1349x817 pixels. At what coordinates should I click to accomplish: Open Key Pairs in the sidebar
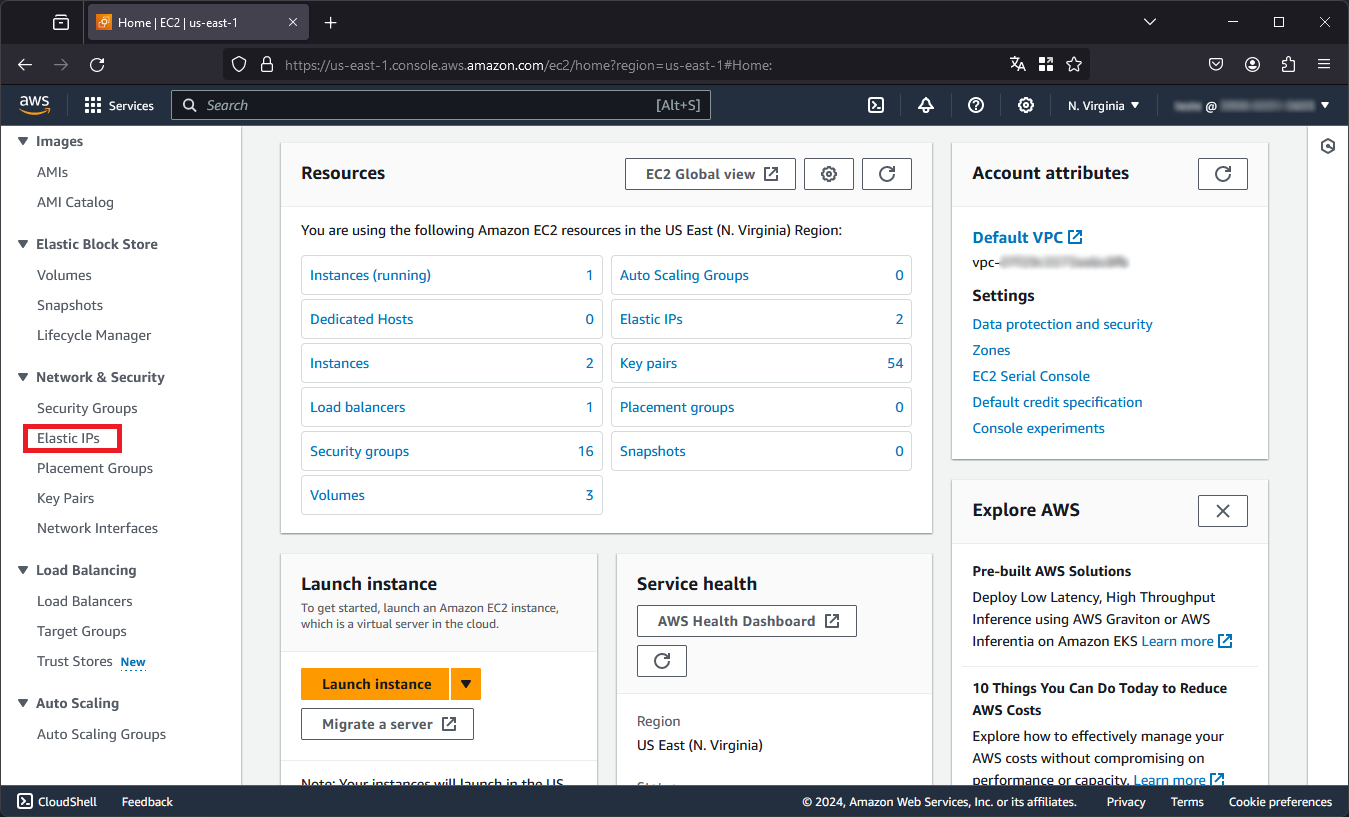point(65,498)
